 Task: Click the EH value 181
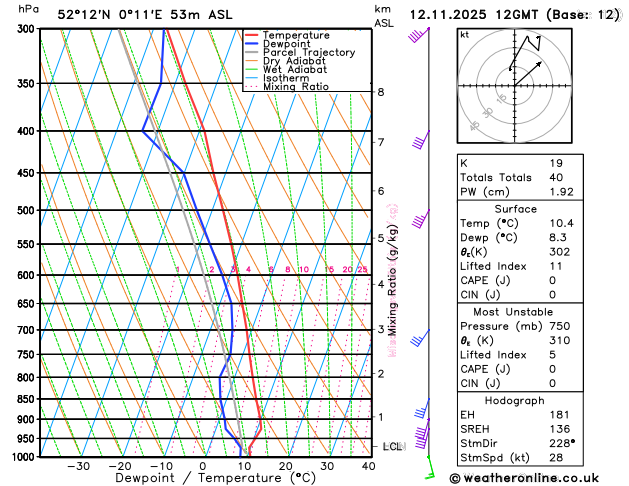pos(559,415)
